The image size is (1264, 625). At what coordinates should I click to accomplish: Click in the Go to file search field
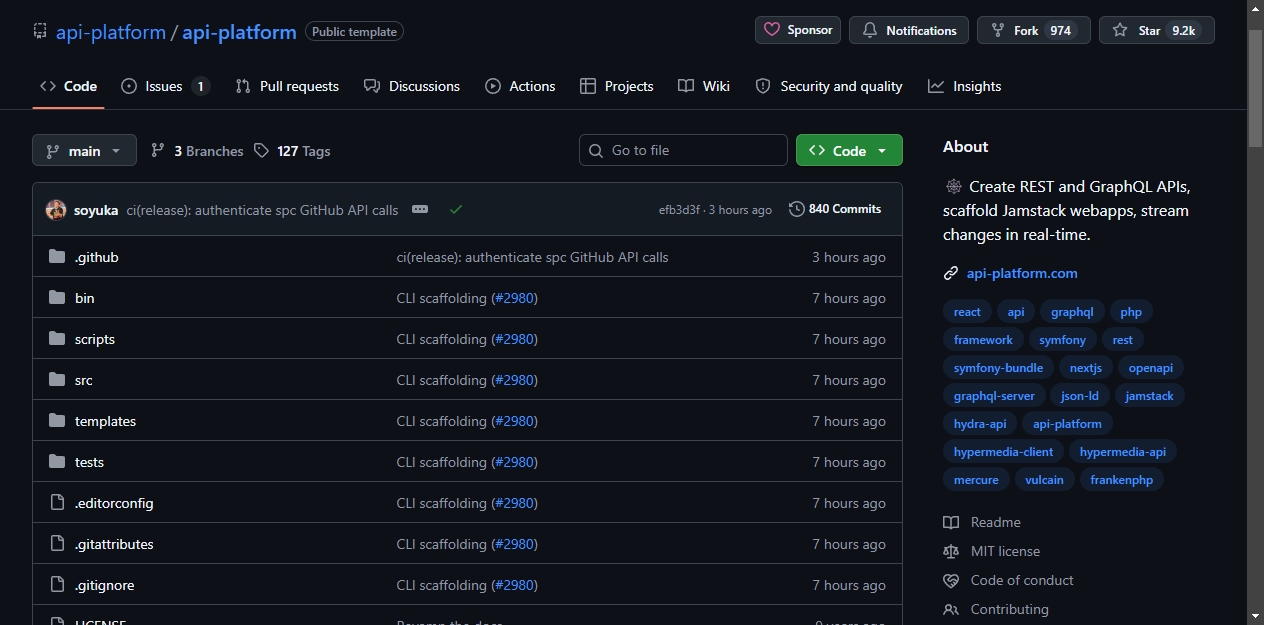point(683,150)
